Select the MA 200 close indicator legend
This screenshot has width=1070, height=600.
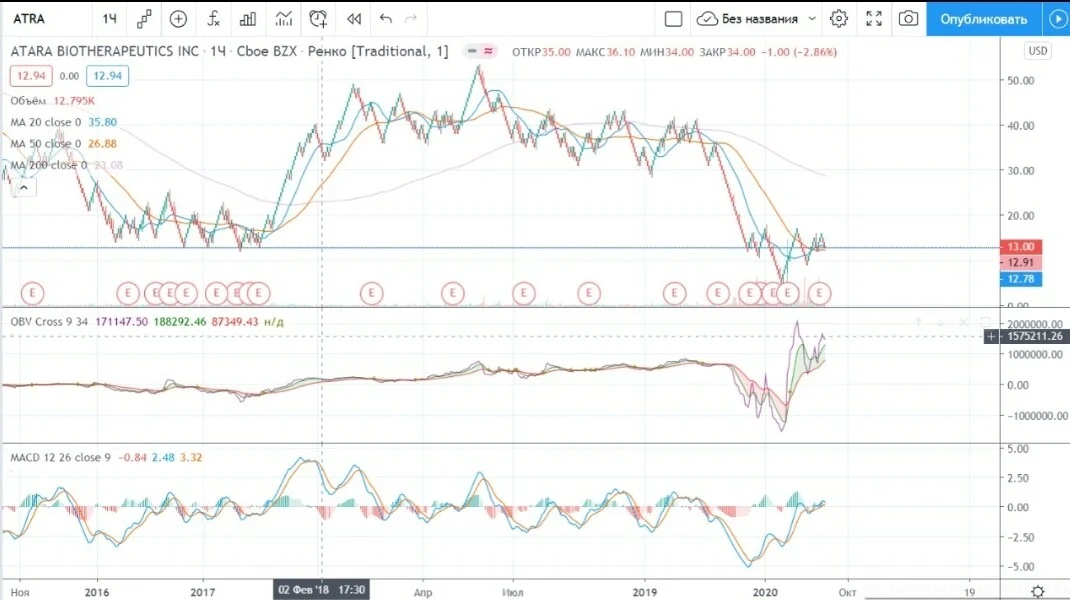tap(48, 165)
